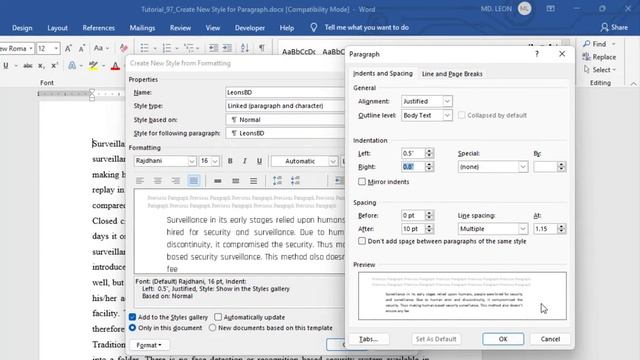Open Text Effects icon in ribbon

click(72, 66)
